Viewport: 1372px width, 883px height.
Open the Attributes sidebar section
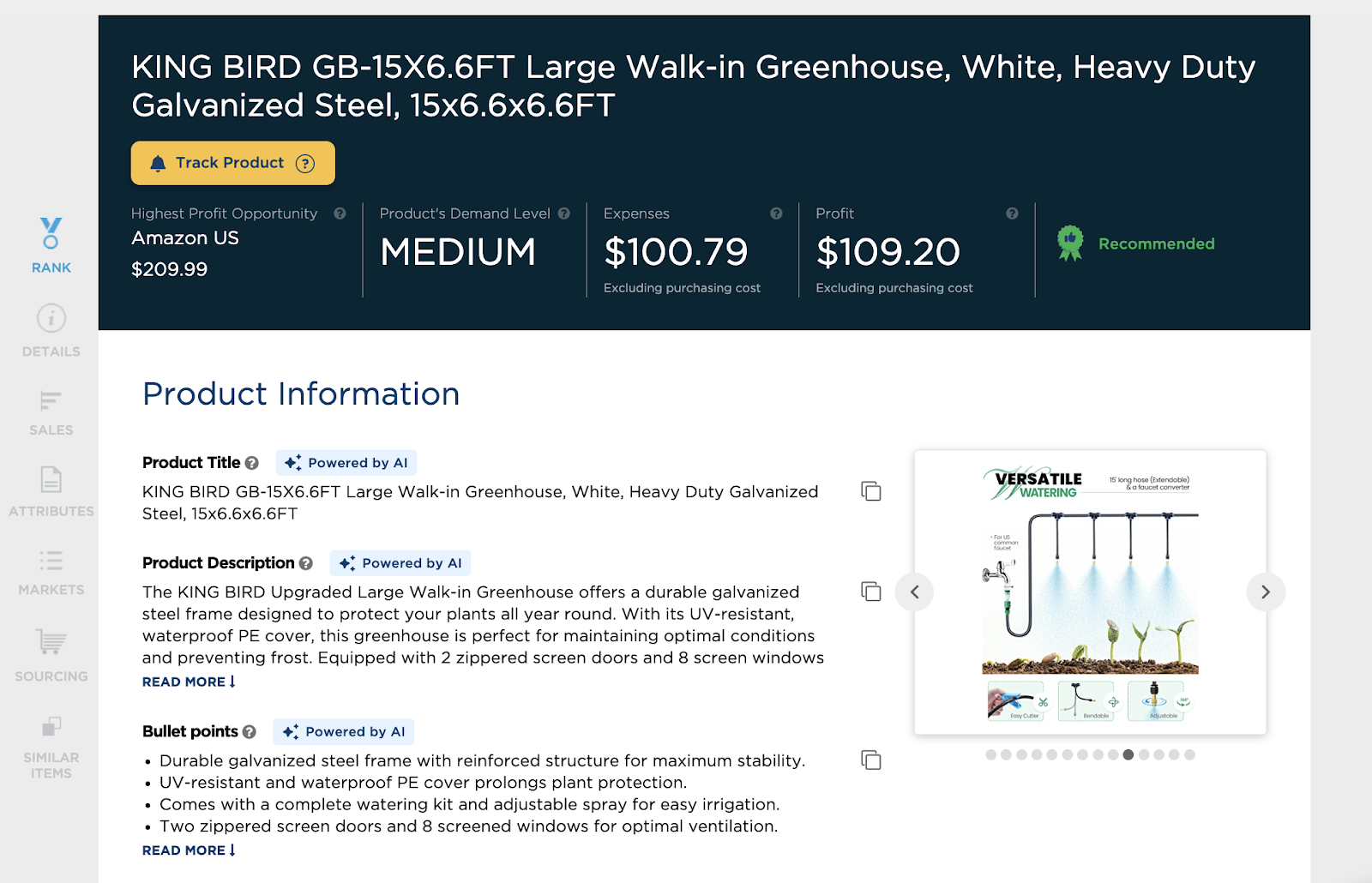click(51, 492)
